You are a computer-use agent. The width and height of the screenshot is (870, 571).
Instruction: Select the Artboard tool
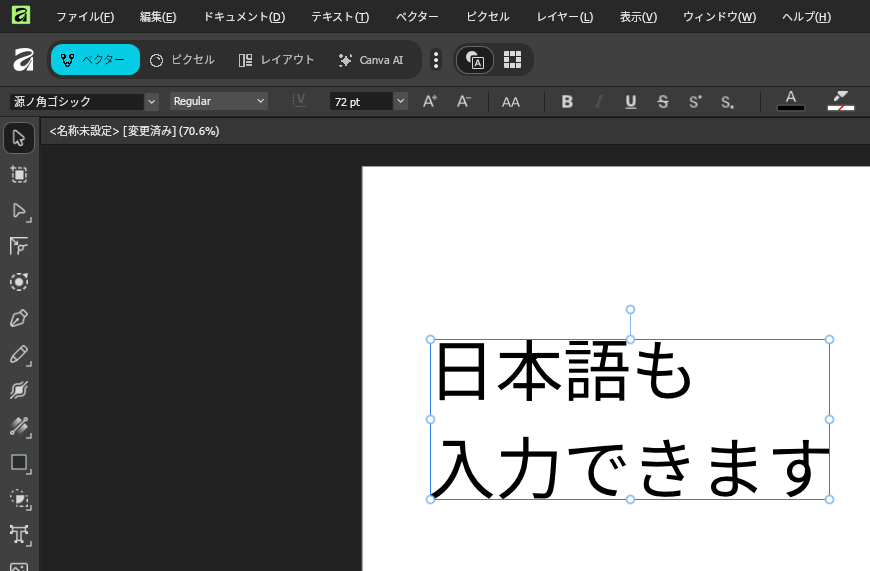(x=19, y=175)
